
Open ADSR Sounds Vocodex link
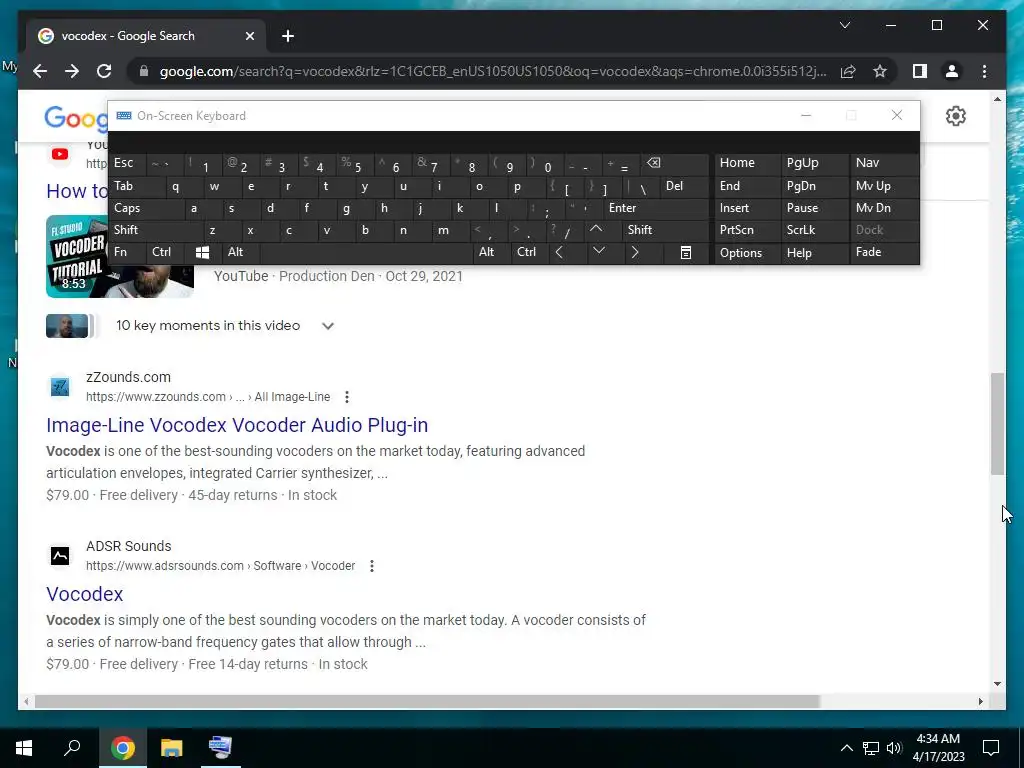click(85, 594)
